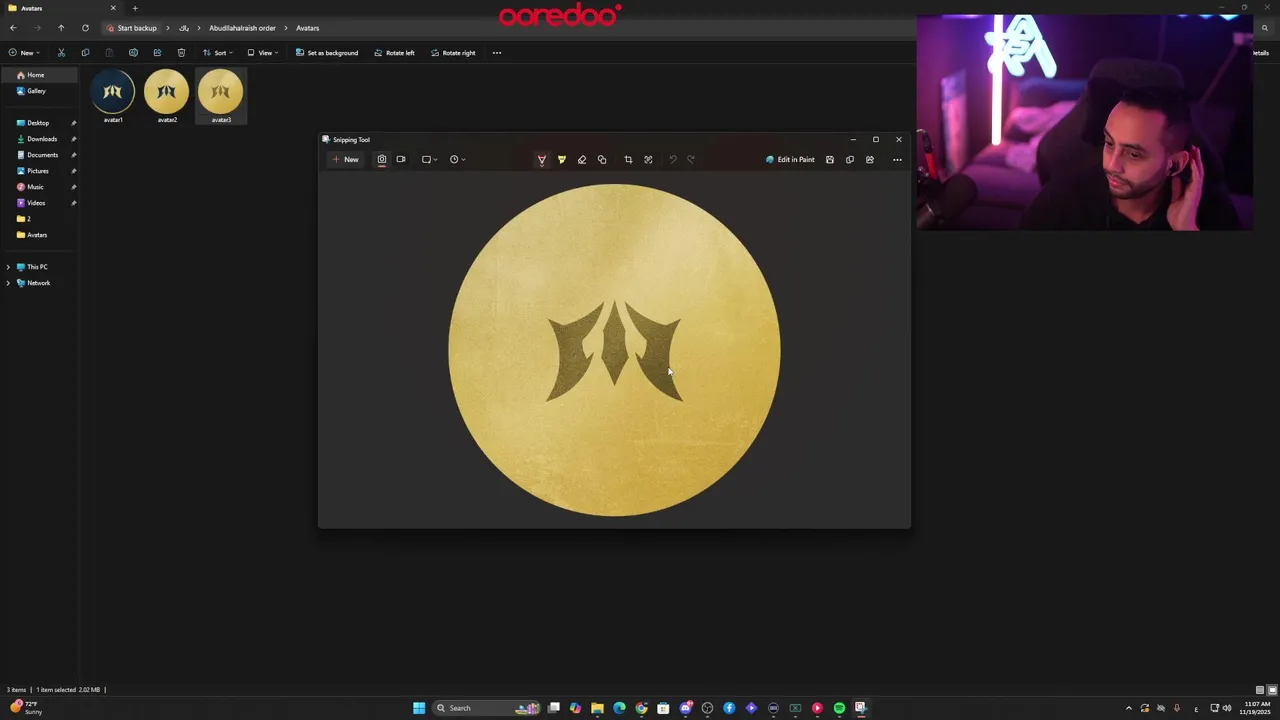Select the avatar3 thumbnail

click(221, 97)
